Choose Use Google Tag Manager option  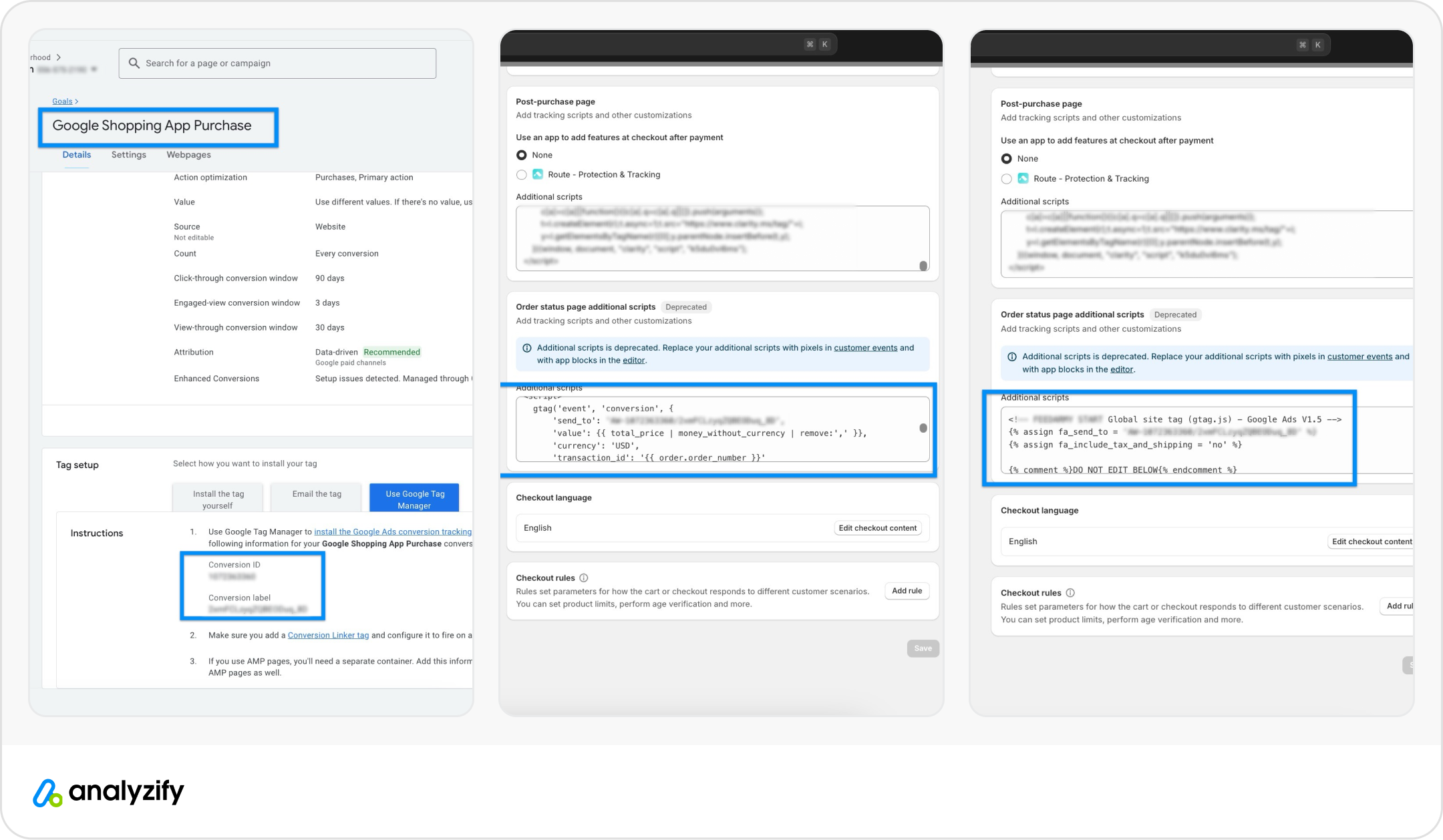(414, 499)
